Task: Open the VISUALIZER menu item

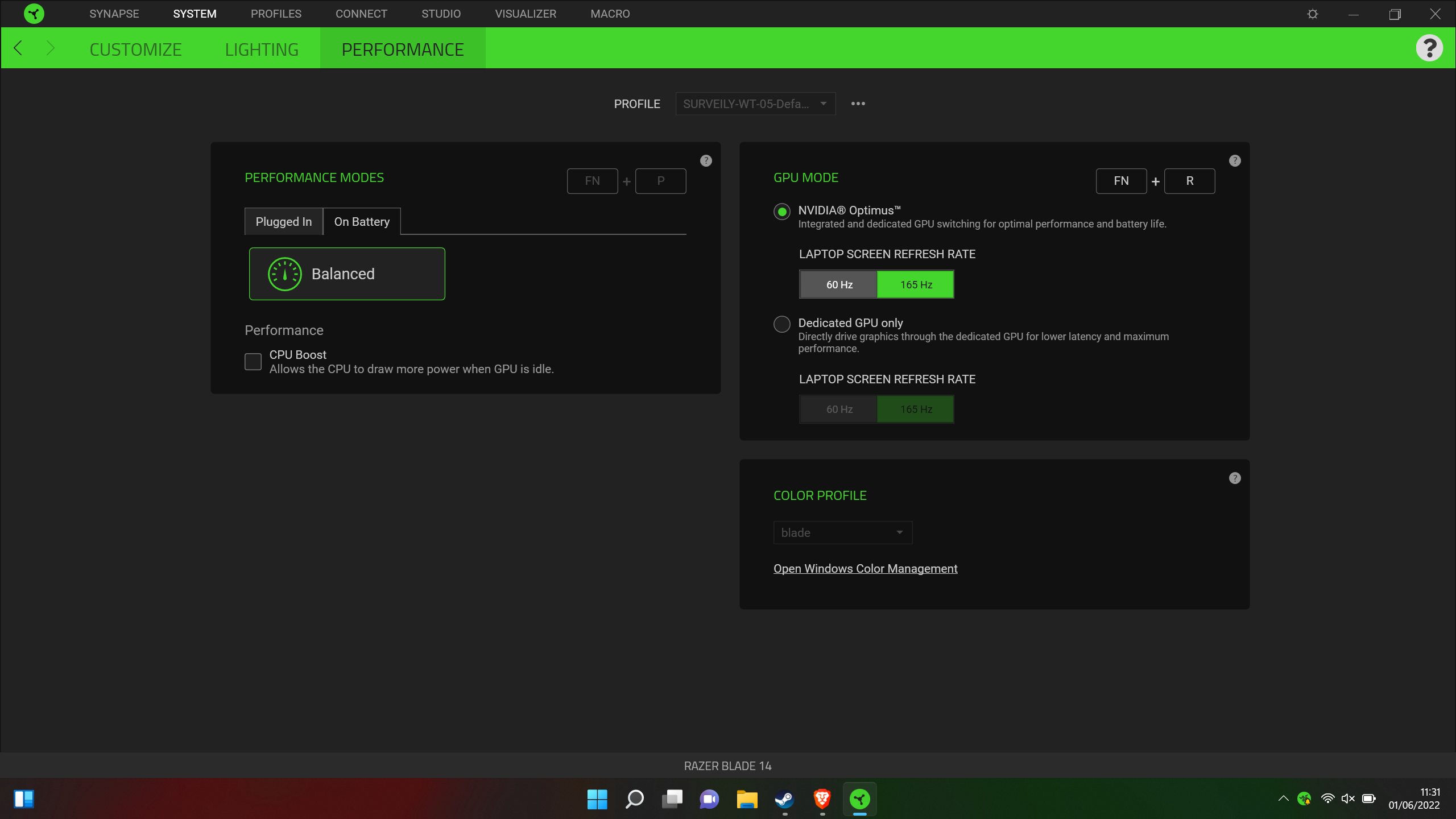Action: click(x=526, y=13)
